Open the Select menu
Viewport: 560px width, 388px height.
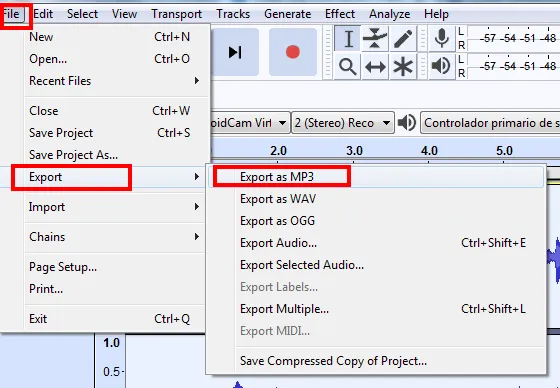point(82,14)
